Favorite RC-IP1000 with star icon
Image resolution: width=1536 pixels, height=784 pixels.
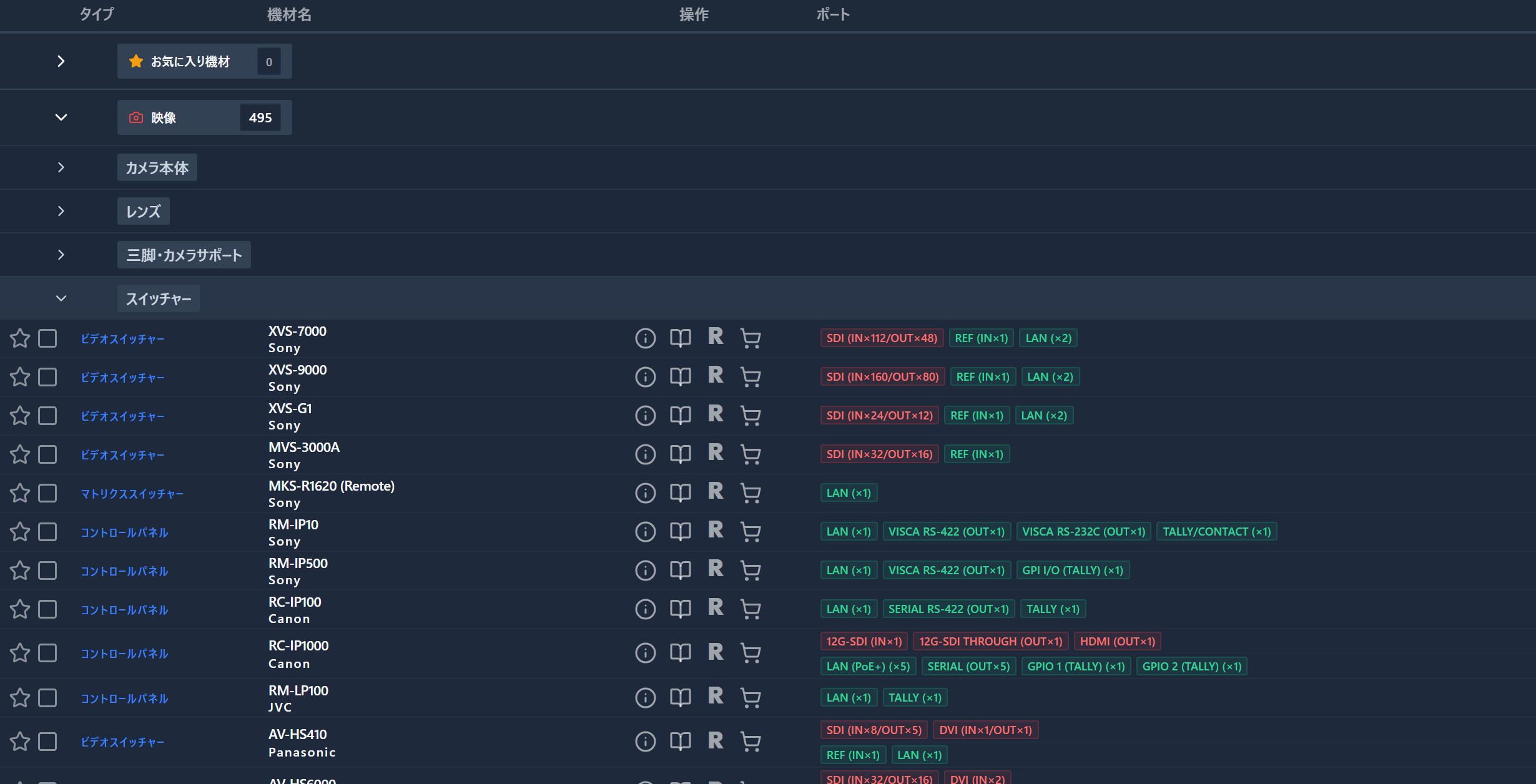20,653
